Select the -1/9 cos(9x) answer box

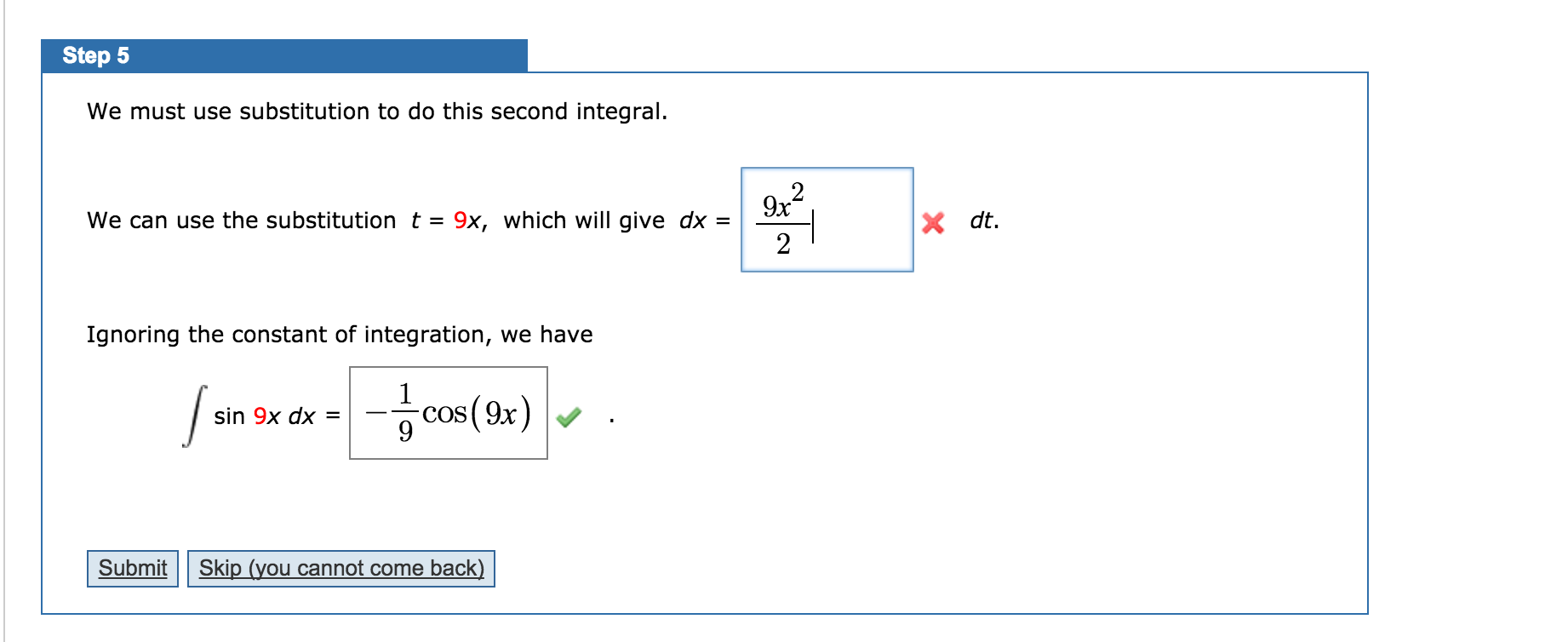[449, 414]
